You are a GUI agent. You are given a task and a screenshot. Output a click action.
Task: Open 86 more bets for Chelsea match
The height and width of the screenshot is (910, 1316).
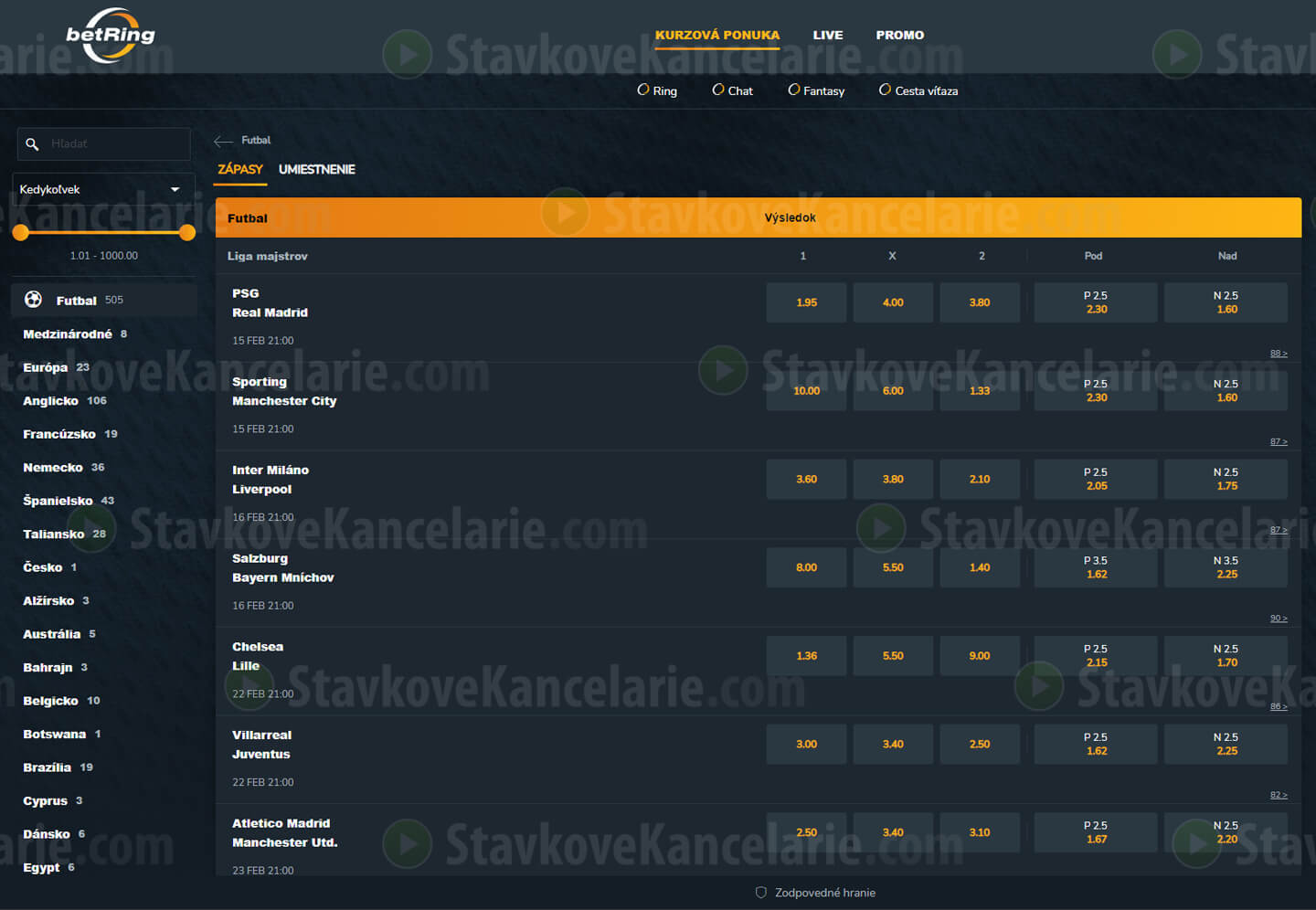coord(1279,706)
